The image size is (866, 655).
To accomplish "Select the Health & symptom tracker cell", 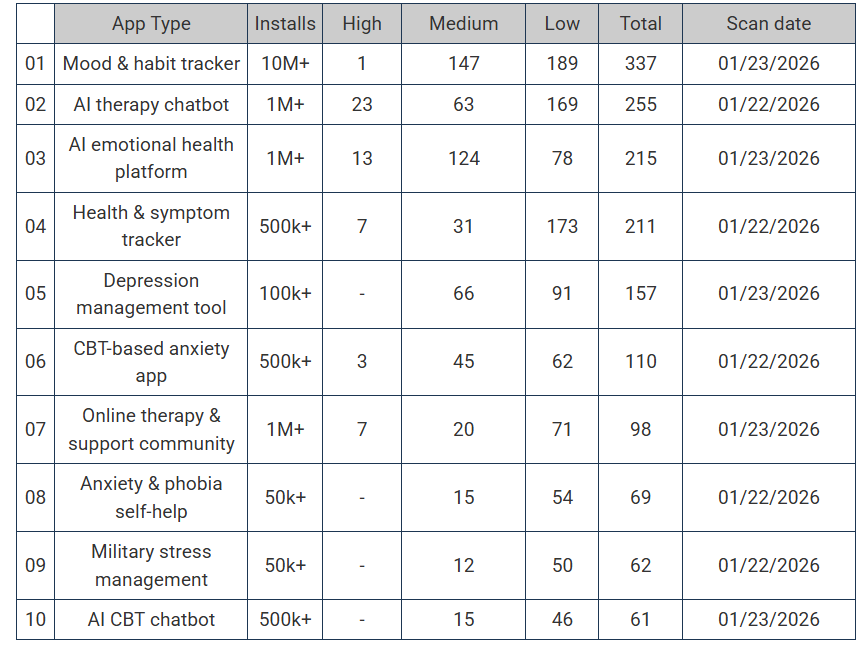I will pyautogui.click(x=151, y=226).
